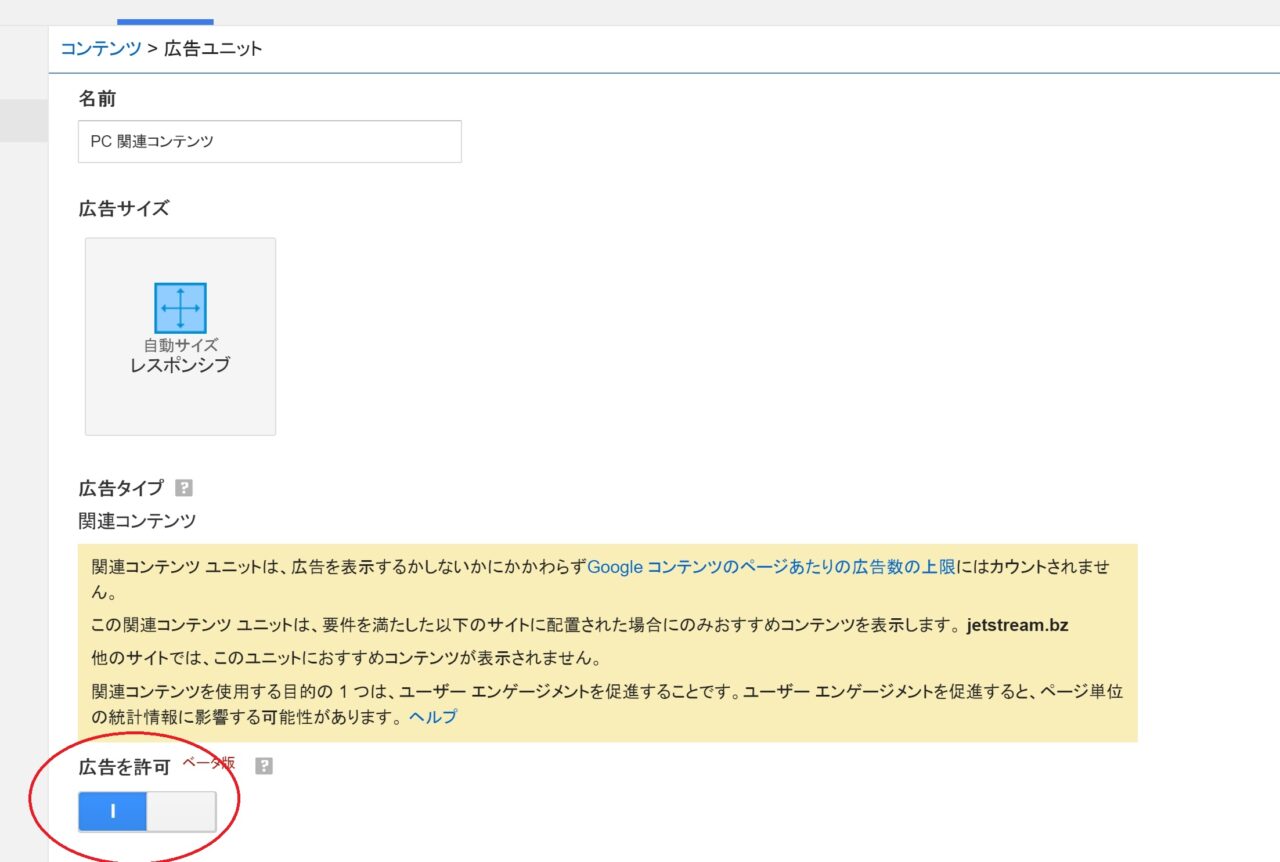Click the active blue-underlined top tab
The width and height of the screenshot is (1280, 862).
(165, 12)
